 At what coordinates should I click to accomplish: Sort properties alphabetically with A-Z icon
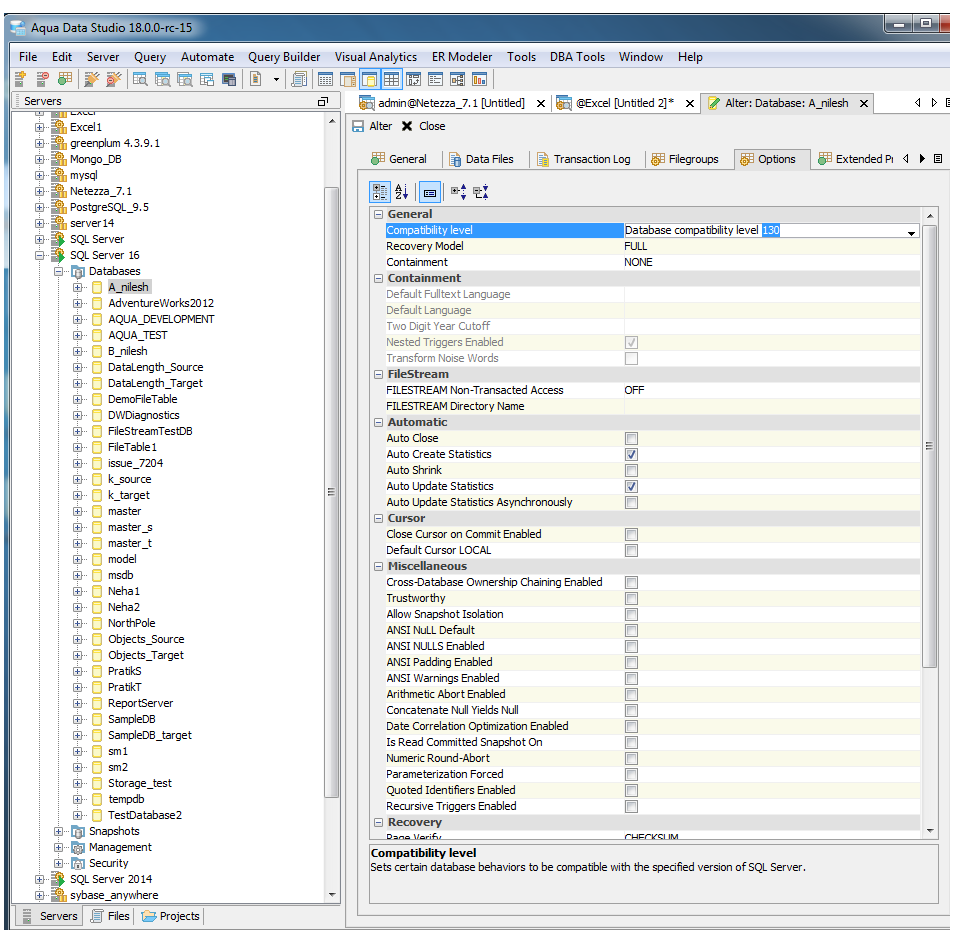tap(402, 192)
